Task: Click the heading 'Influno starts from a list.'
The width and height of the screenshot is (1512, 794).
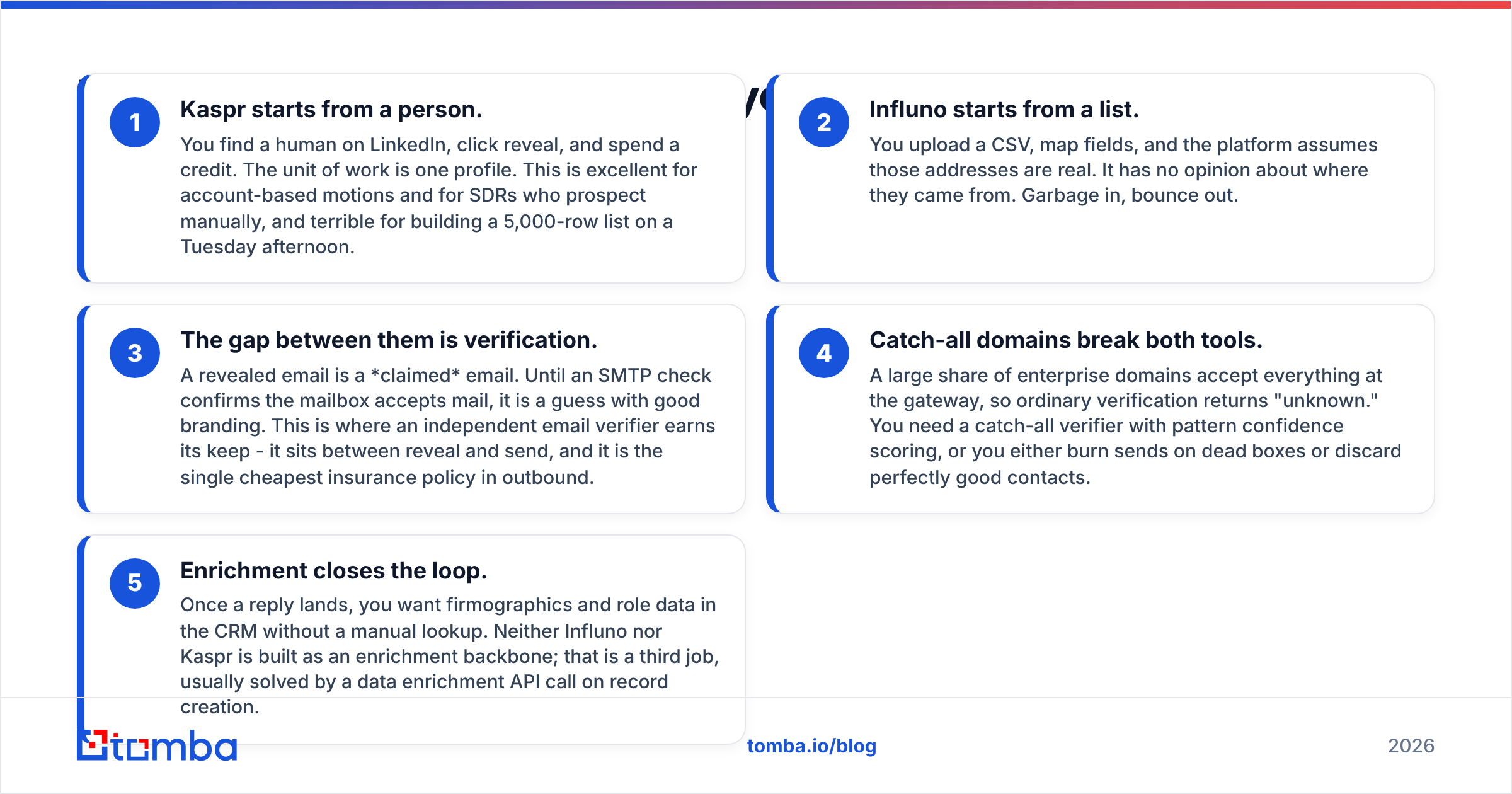Action: click(x=1004, y=110)
